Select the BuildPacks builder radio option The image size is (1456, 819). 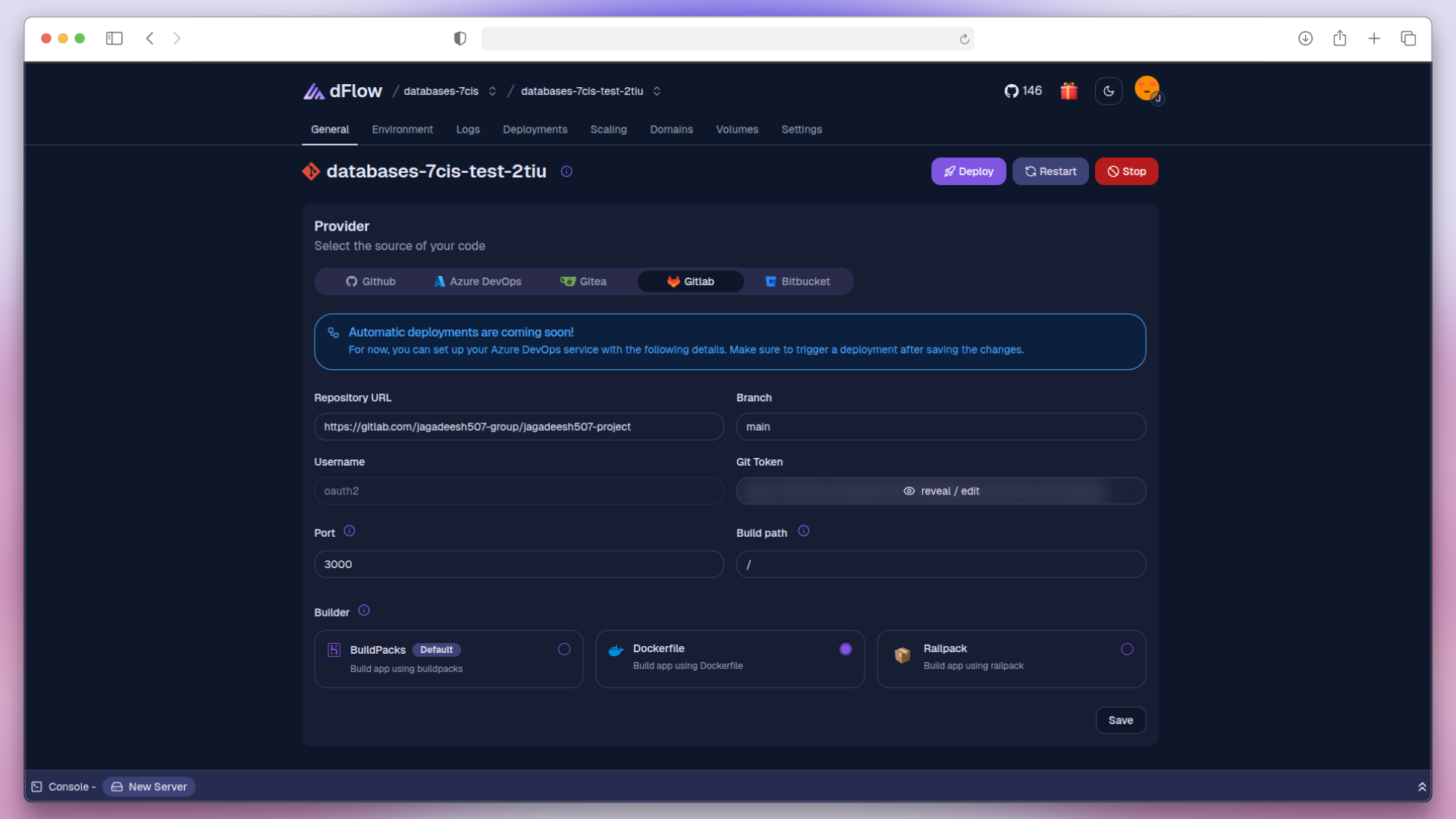(x=564, y=650)
